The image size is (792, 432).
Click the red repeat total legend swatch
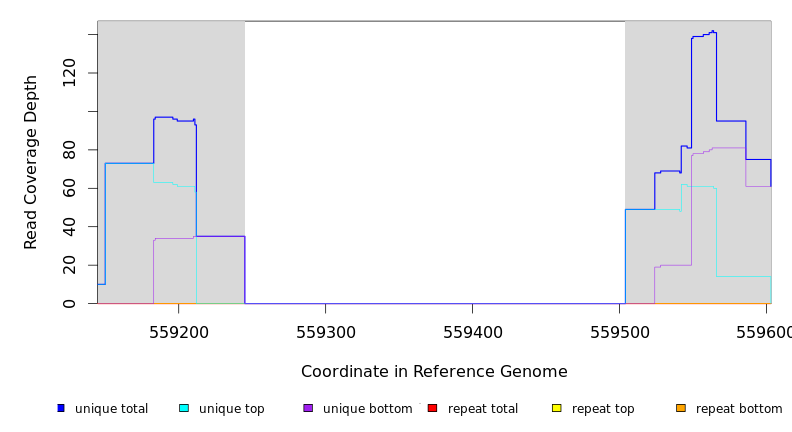pos(432,408)
